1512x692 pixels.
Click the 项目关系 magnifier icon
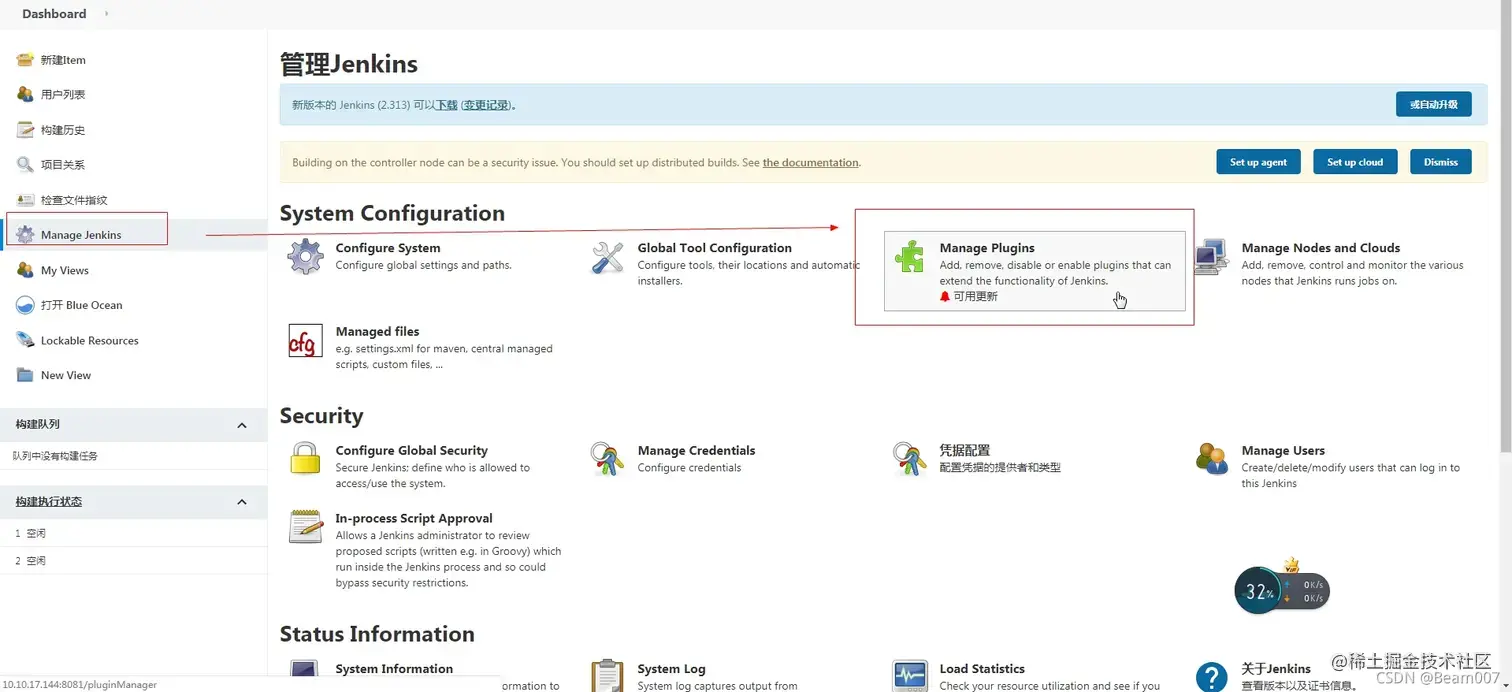25,164
